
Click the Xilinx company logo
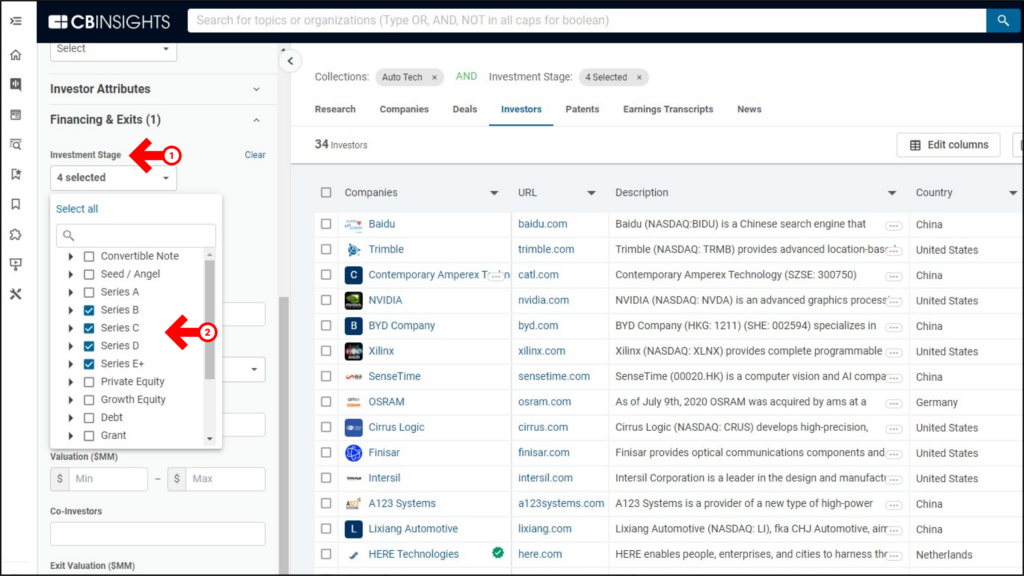click(353, 351)
